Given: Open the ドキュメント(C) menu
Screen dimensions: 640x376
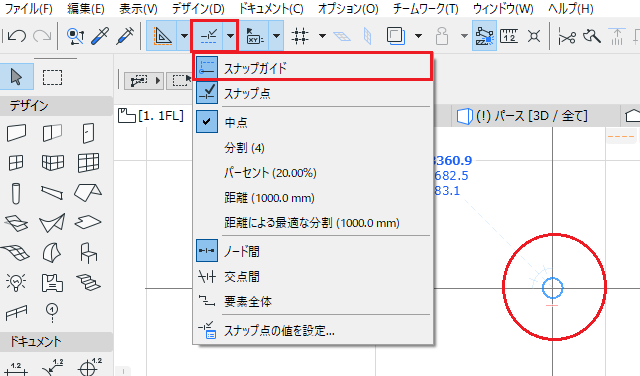Looking at the screenshot, I should (271, 9).
